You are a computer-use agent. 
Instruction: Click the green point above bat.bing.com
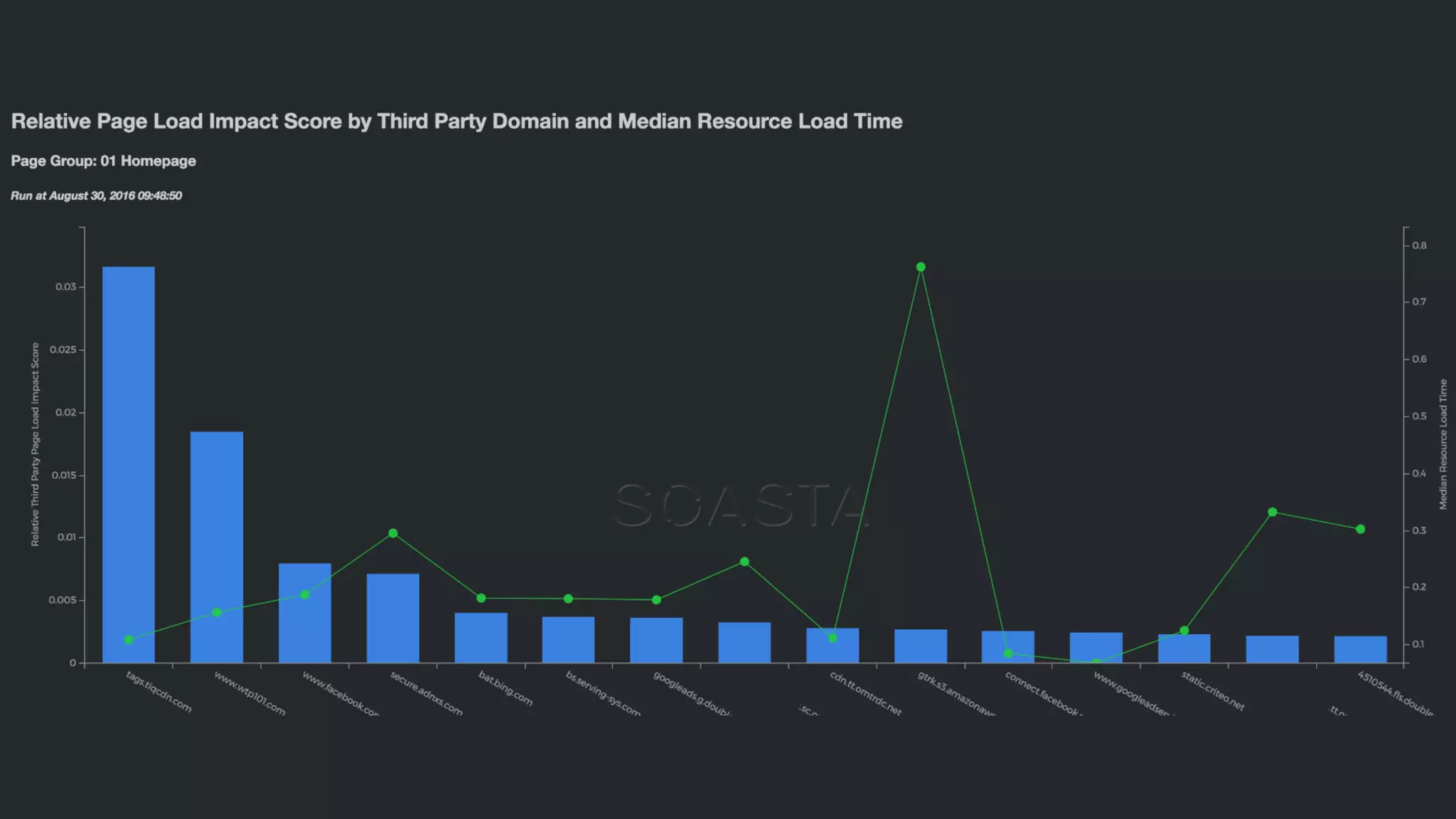coord(481,598)
